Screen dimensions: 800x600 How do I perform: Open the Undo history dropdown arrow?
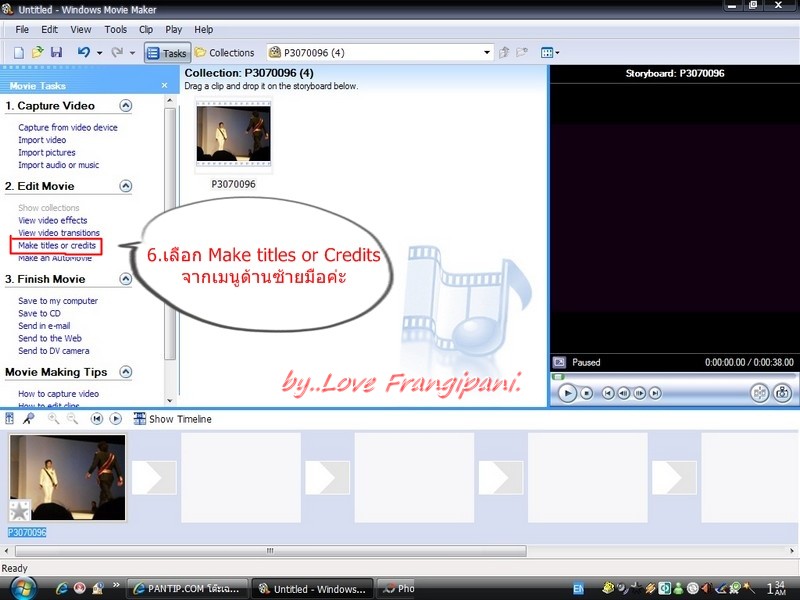99,53
